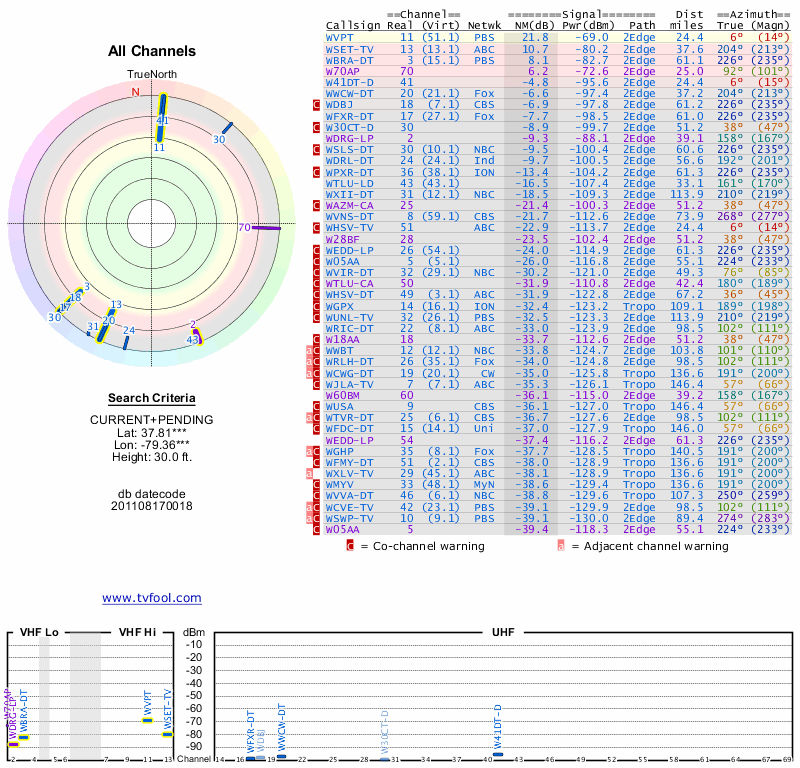This screenshot has height=768, width=800.
Task: Click the WDRG-LP callsign in the table
Action: click(x=348, y=138)
